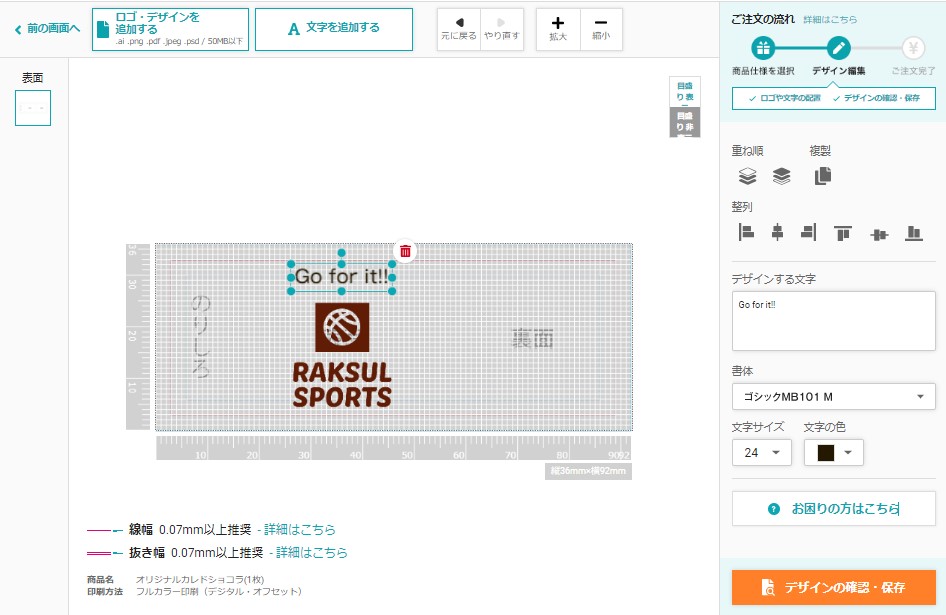Select the Go for it!! text object

click(341, 277)
